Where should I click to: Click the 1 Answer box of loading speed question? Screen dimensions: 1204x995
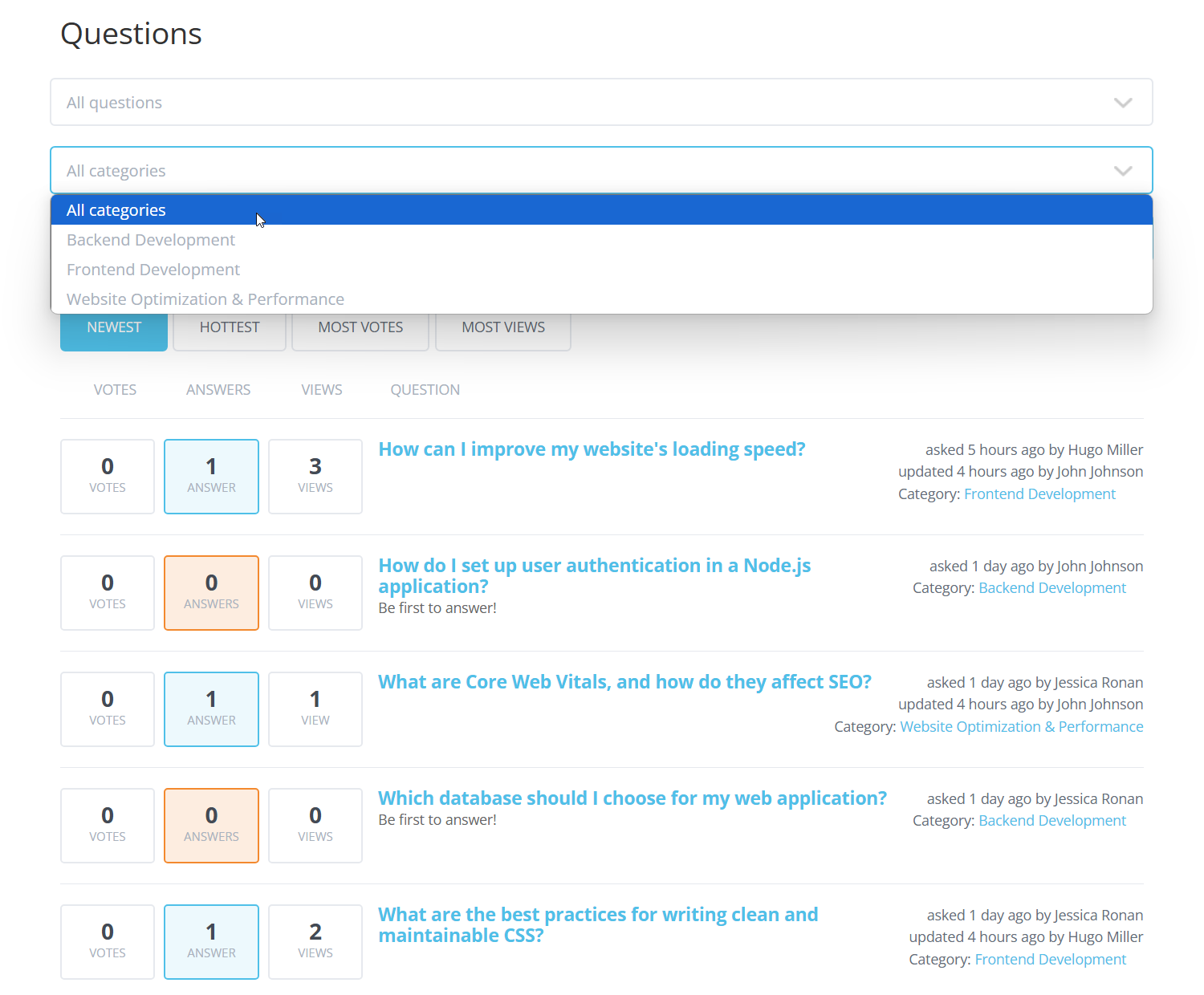211,477
